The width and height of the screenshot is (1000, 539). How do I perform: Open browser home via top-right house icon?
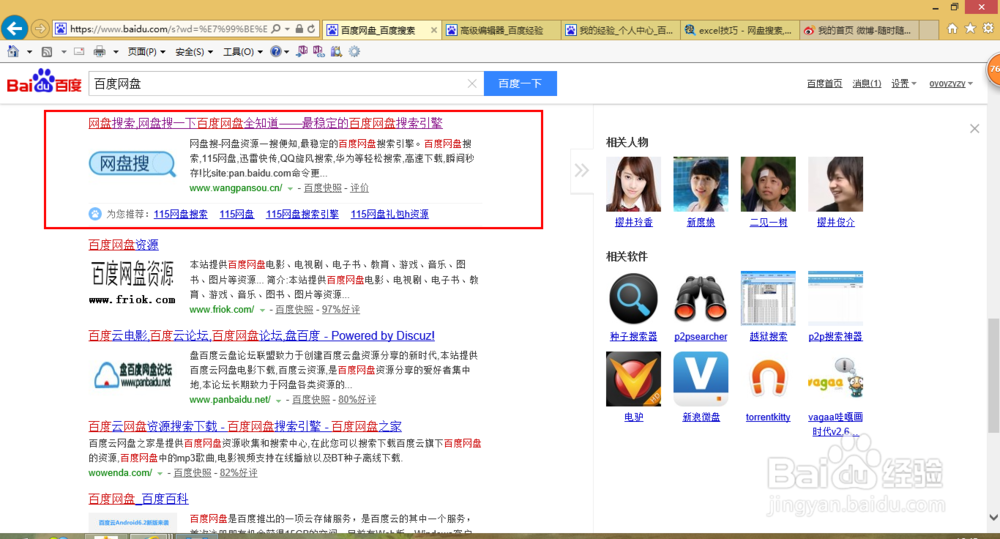point(952,29)
